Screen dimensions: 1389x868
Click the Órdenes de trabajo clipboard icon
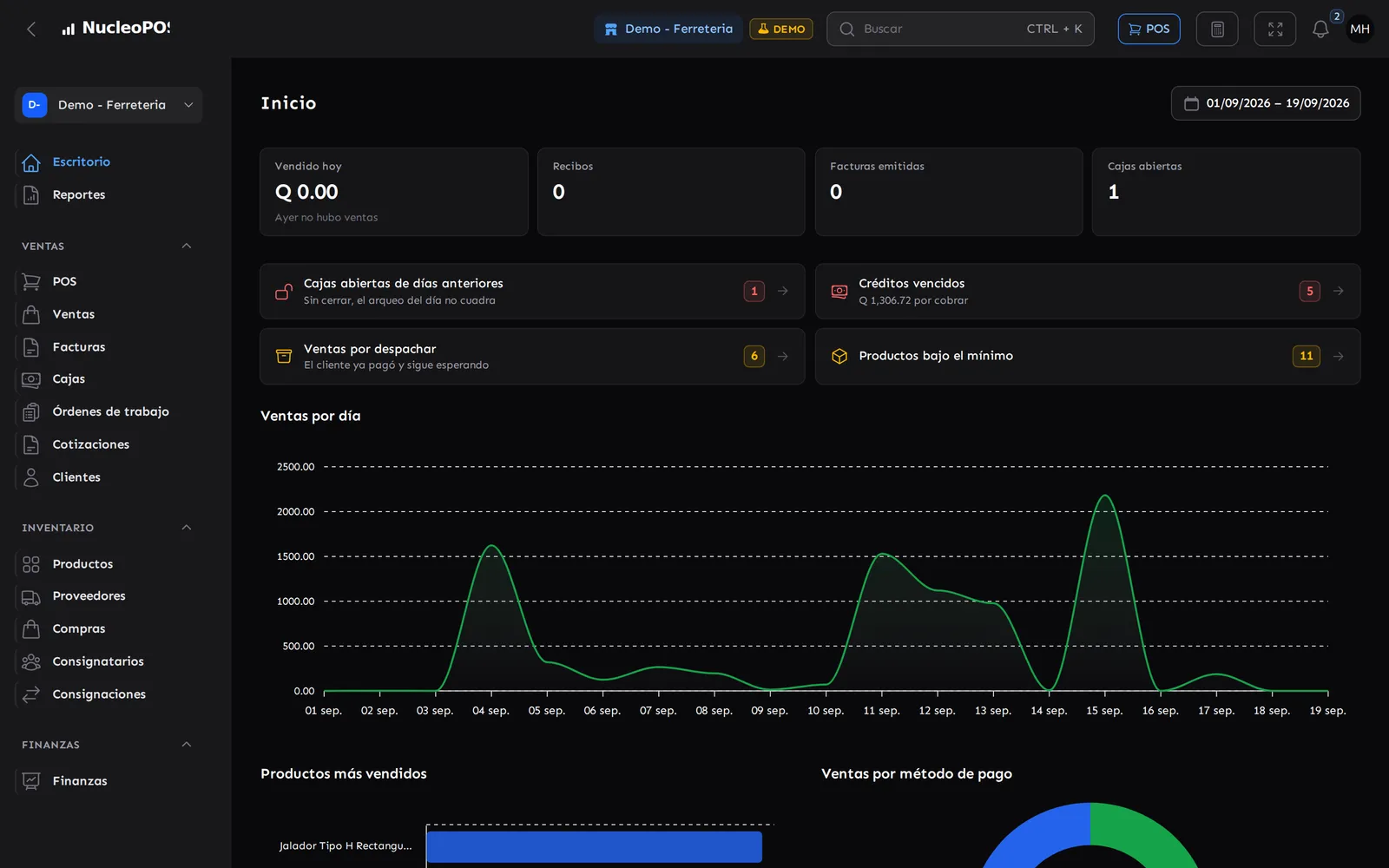pyautogui.click(x=31, y=412)
